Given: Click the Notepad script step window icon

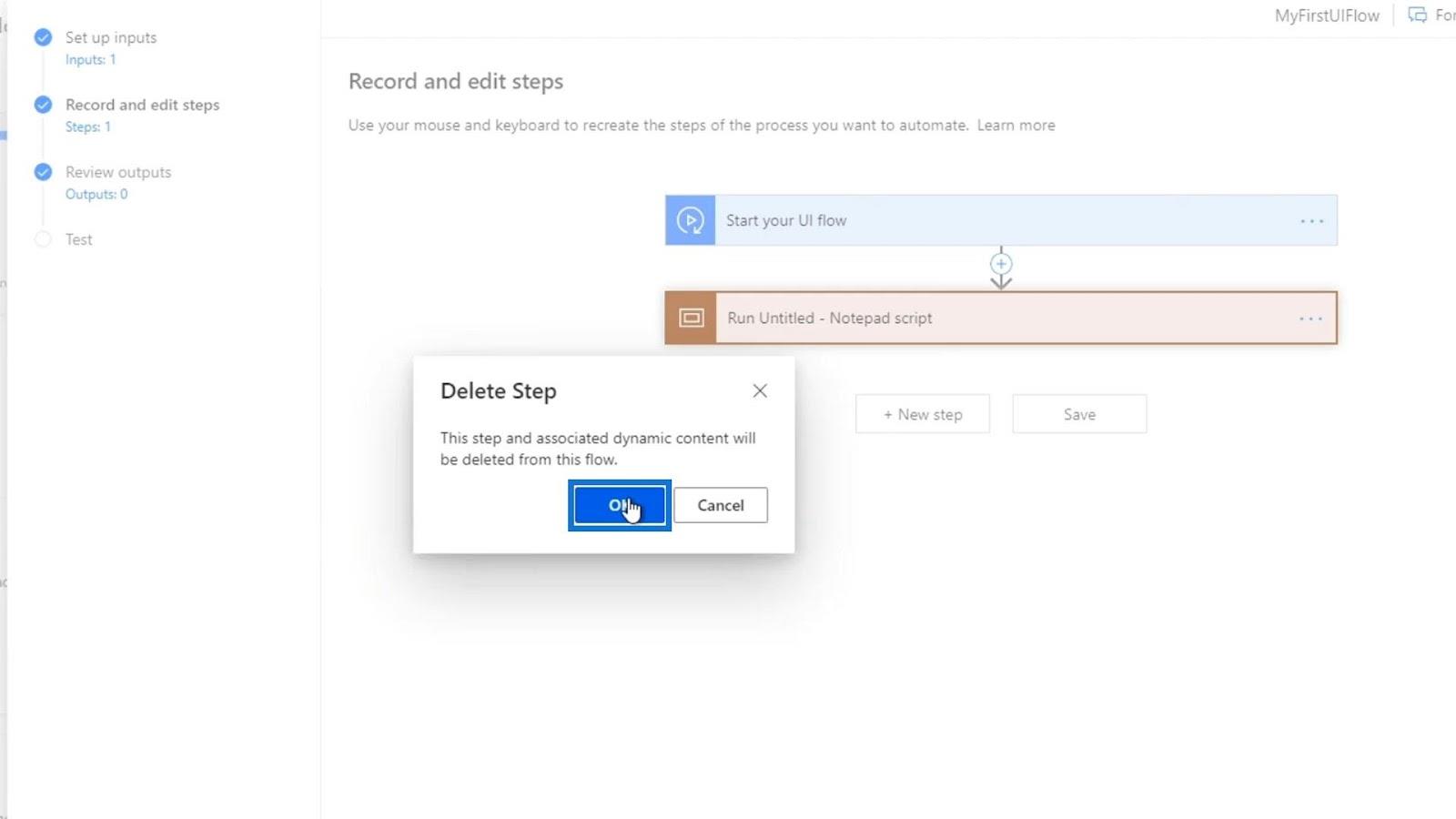Looking at the screenshot, I should click(691, 318).
